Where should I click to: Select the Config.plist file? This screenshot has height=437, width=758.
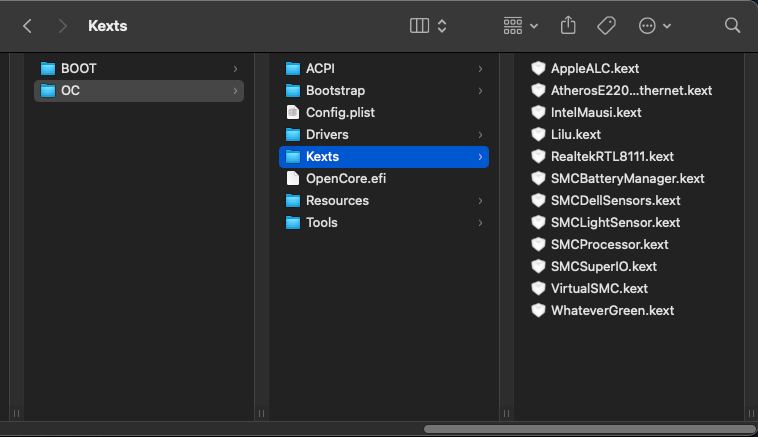[x=384, y=113]
